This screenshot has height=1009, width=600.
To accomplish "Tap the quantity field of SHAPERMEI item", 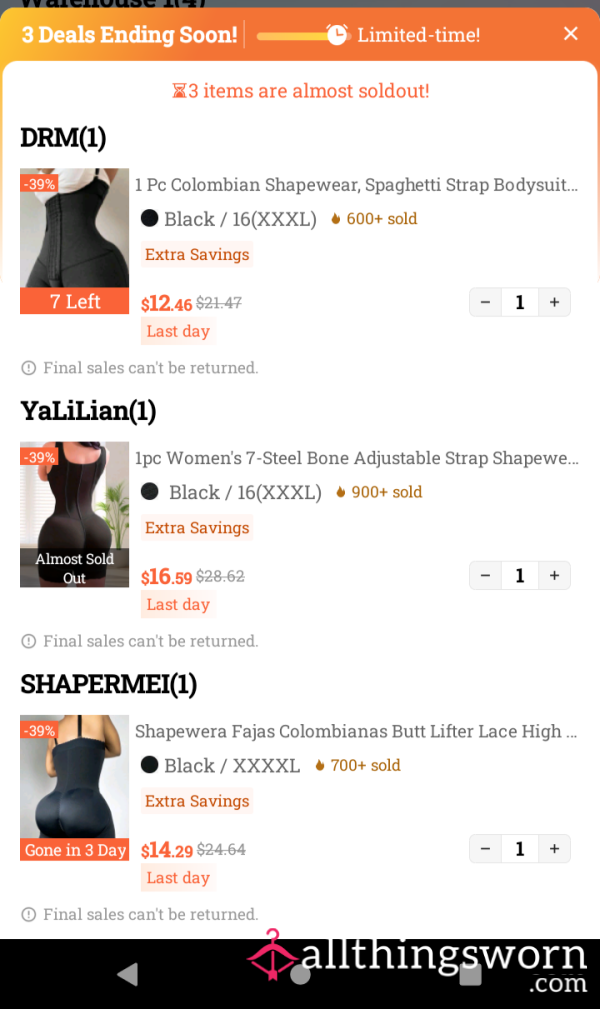I will tap(520, 849).
